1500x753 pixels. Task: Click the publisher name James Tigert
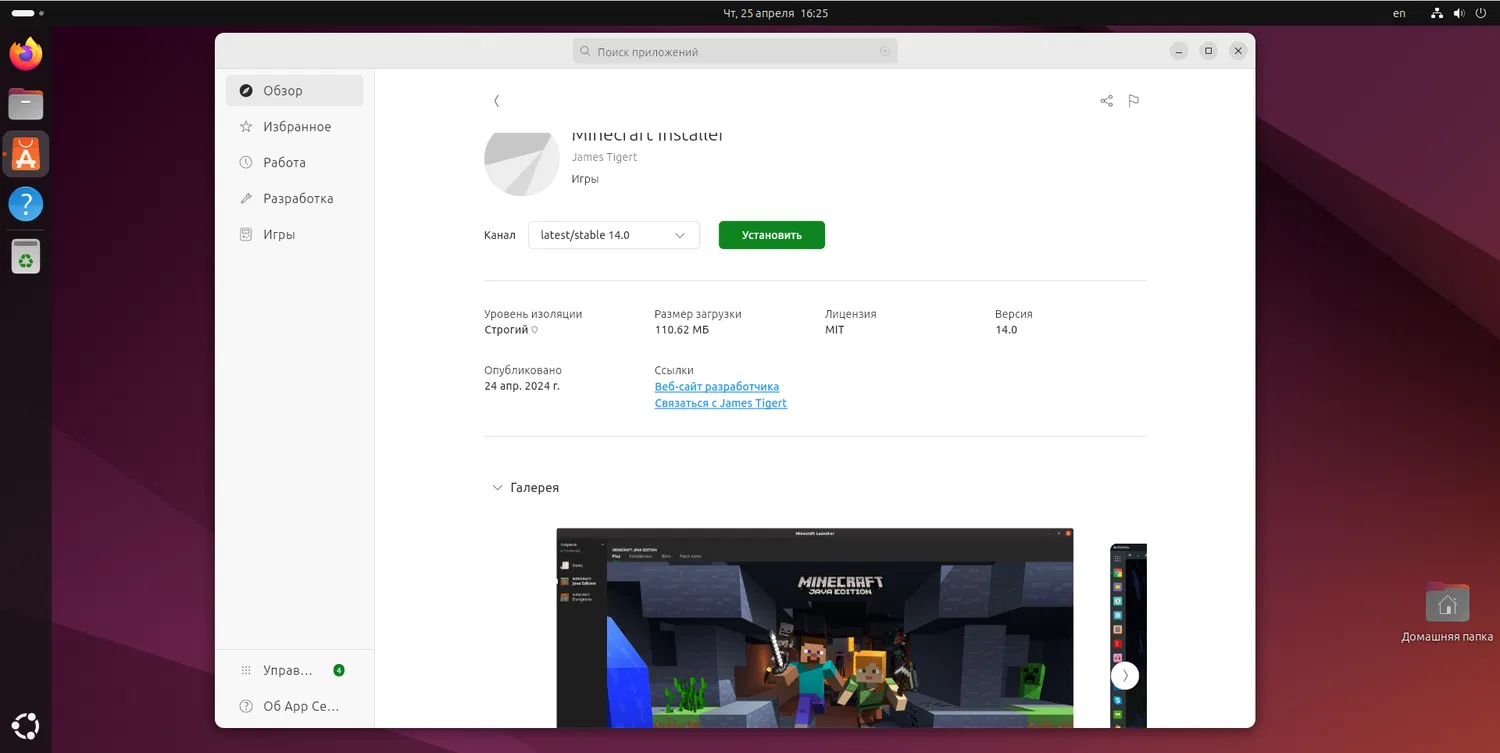point(604,157)
